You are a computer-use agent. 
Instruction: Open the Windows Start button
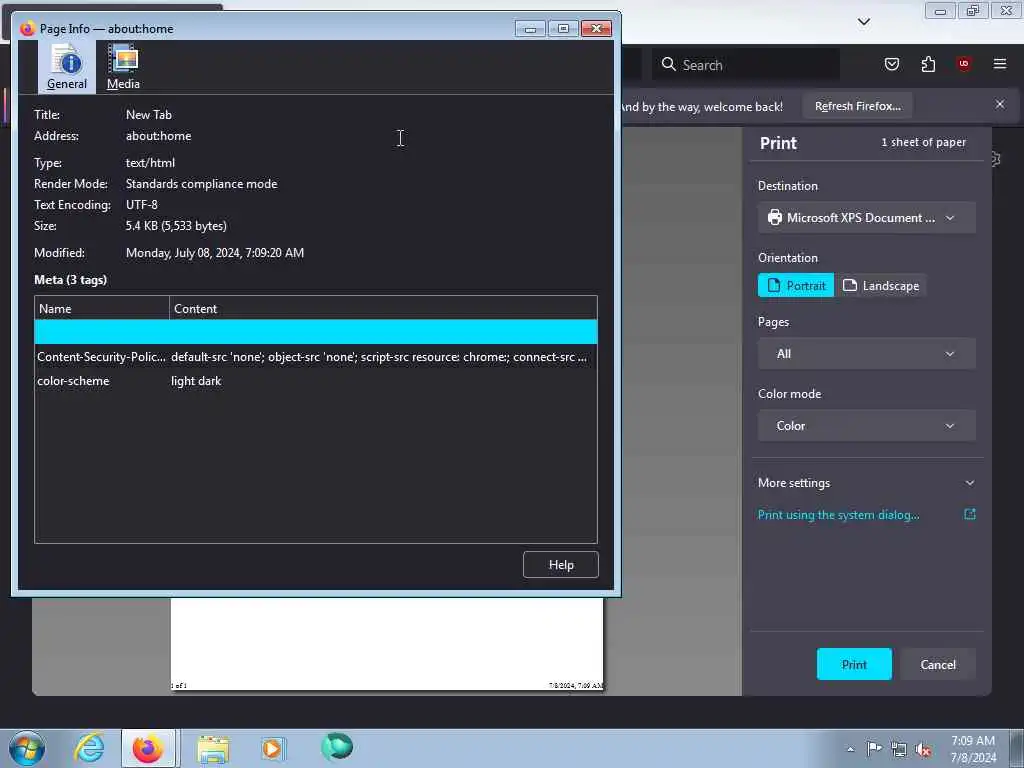click(x=27, y=748)
